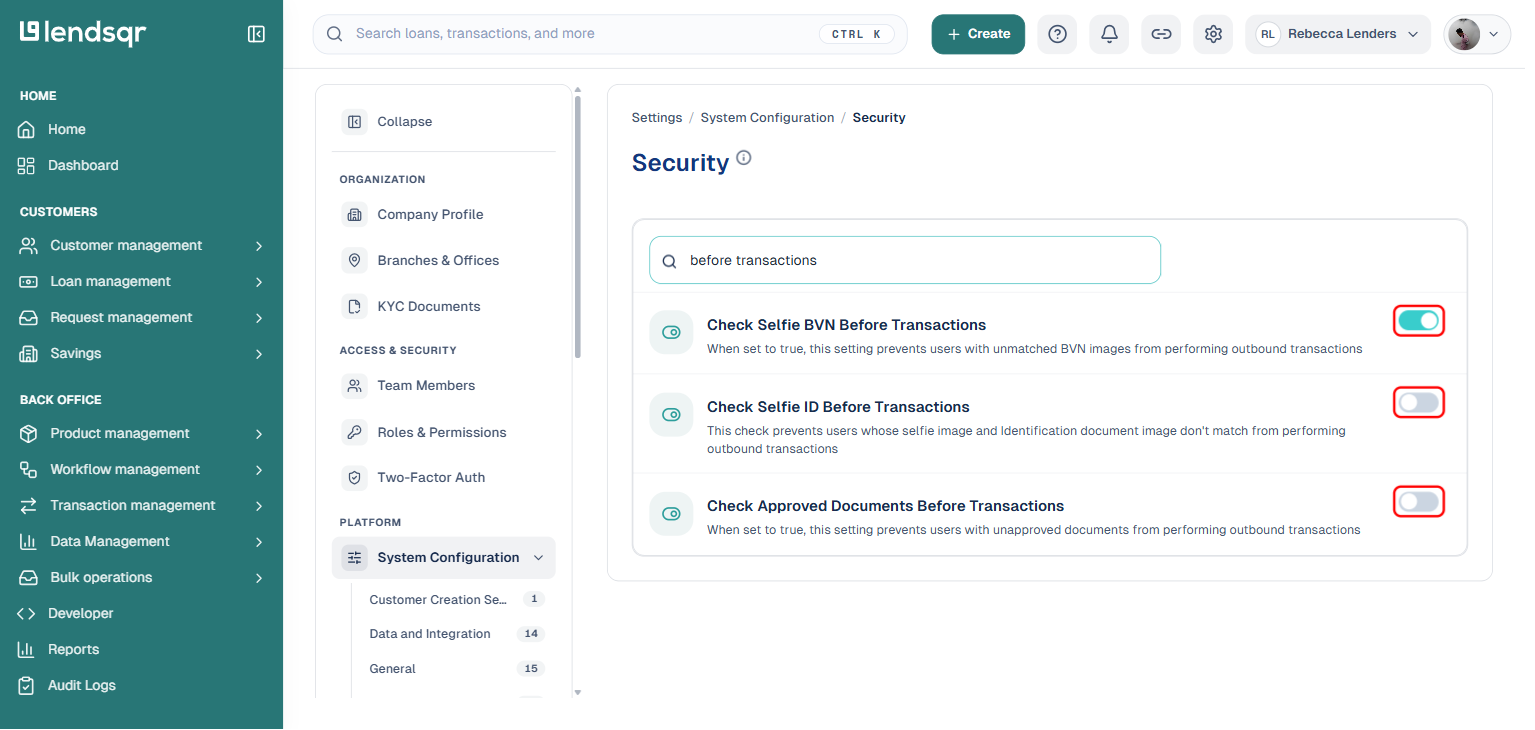The width and height of the screenshot is (1535, 730).
Task: Click the info icon beside Security heading
Action: 744,158
